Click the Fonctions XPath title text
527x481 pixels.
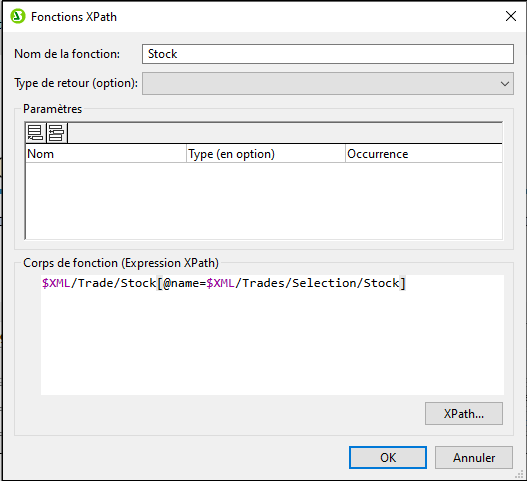tap(74, 17)
